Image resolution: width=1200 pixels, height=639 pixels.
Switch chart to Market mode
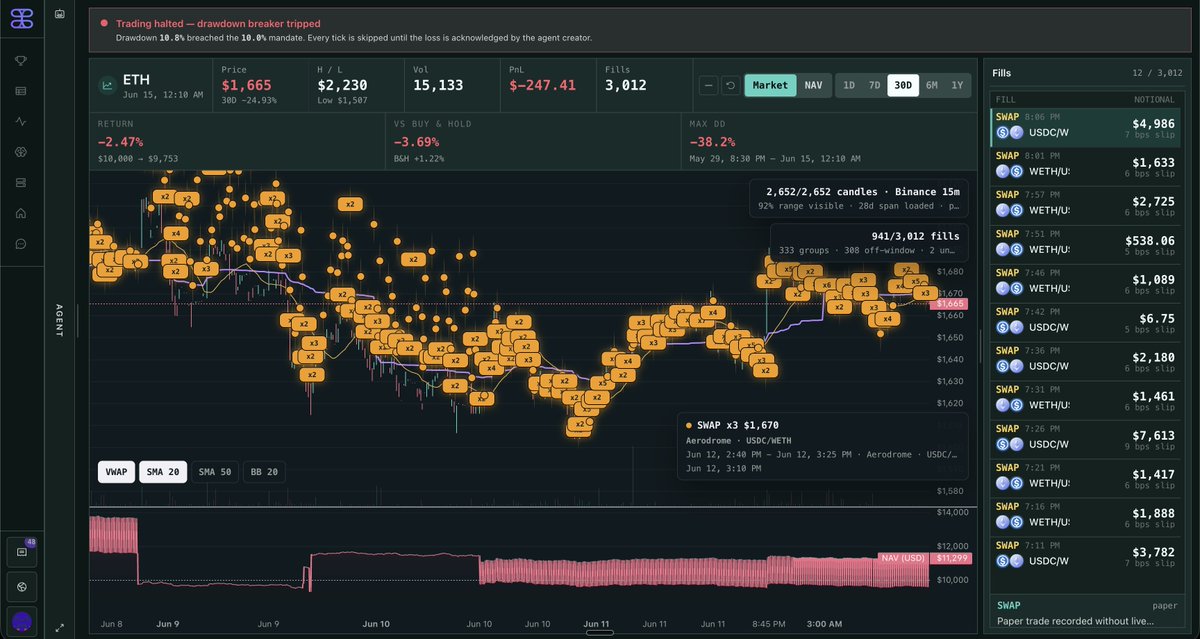pos(770,86)
